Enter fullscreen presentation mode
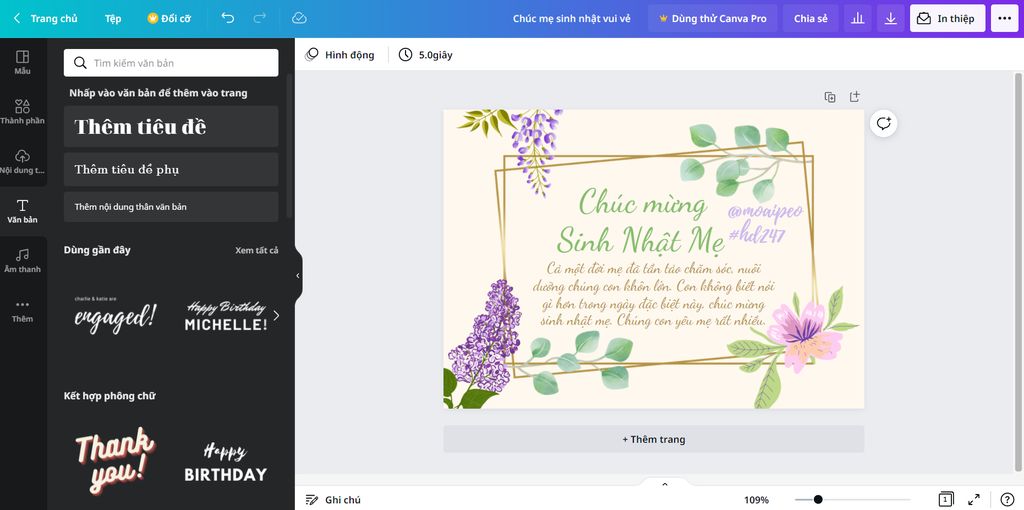 974,500
